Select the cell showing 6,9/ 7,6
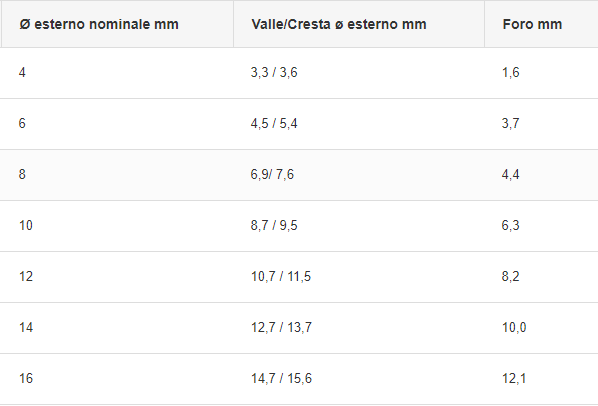Screen dimensions: 598x406 [272, 175]
